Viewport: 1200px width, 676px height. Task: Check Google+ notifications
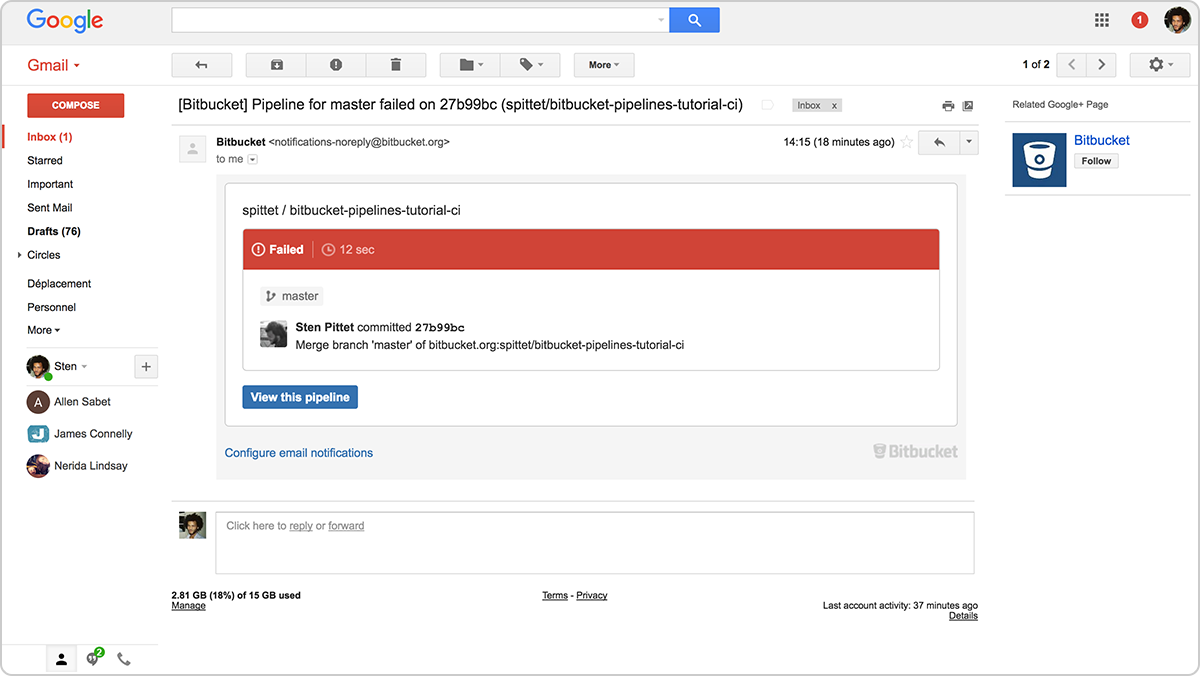pyautogui.click(x=1139, y=19)
